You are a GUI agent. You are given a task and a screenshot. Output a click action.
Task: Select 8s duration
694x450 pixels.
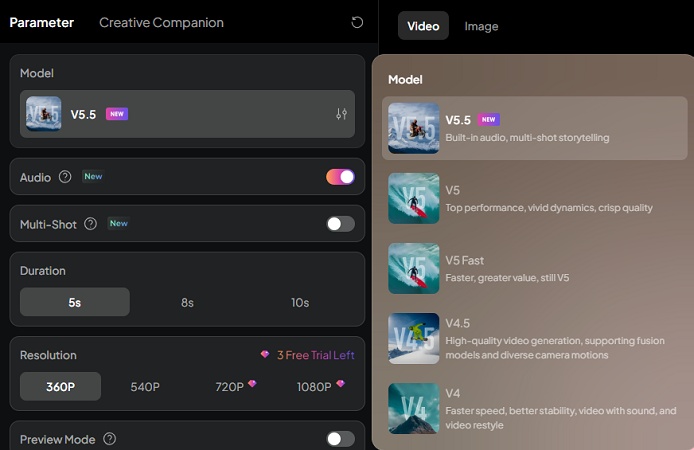click(187, 302)
